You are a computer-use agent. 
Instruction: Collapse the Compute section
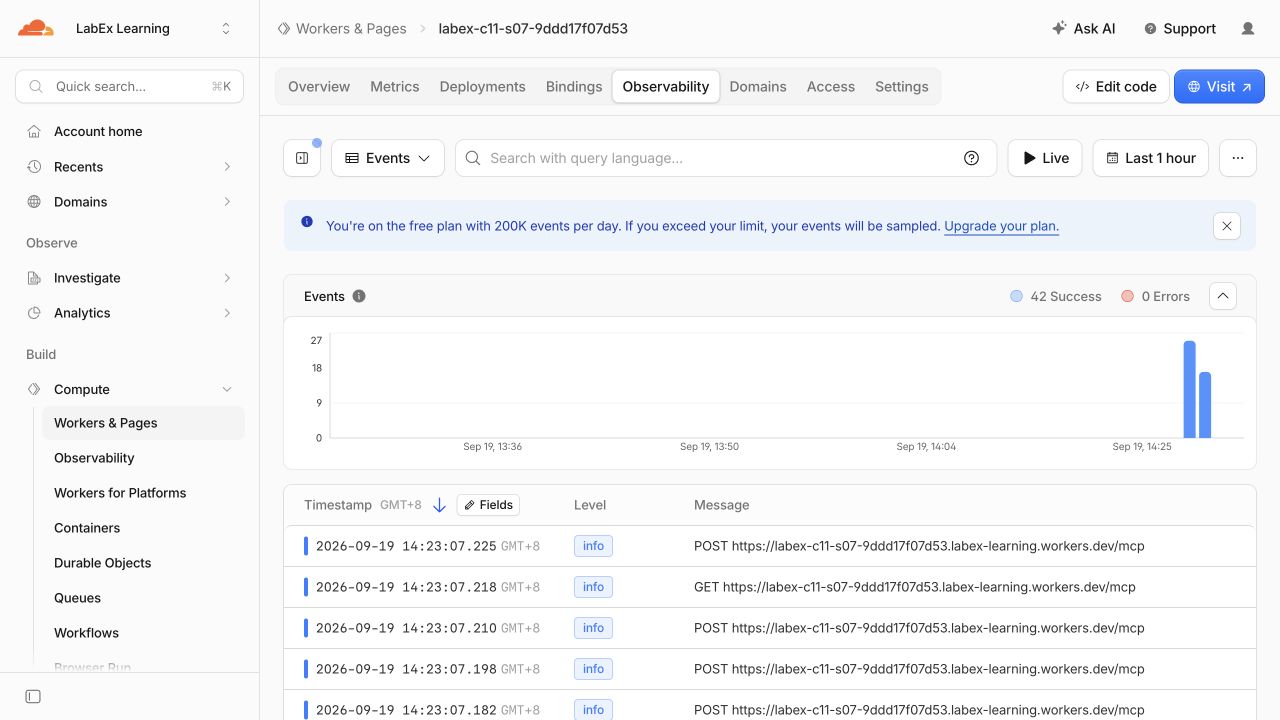click(x=227, y=389)
